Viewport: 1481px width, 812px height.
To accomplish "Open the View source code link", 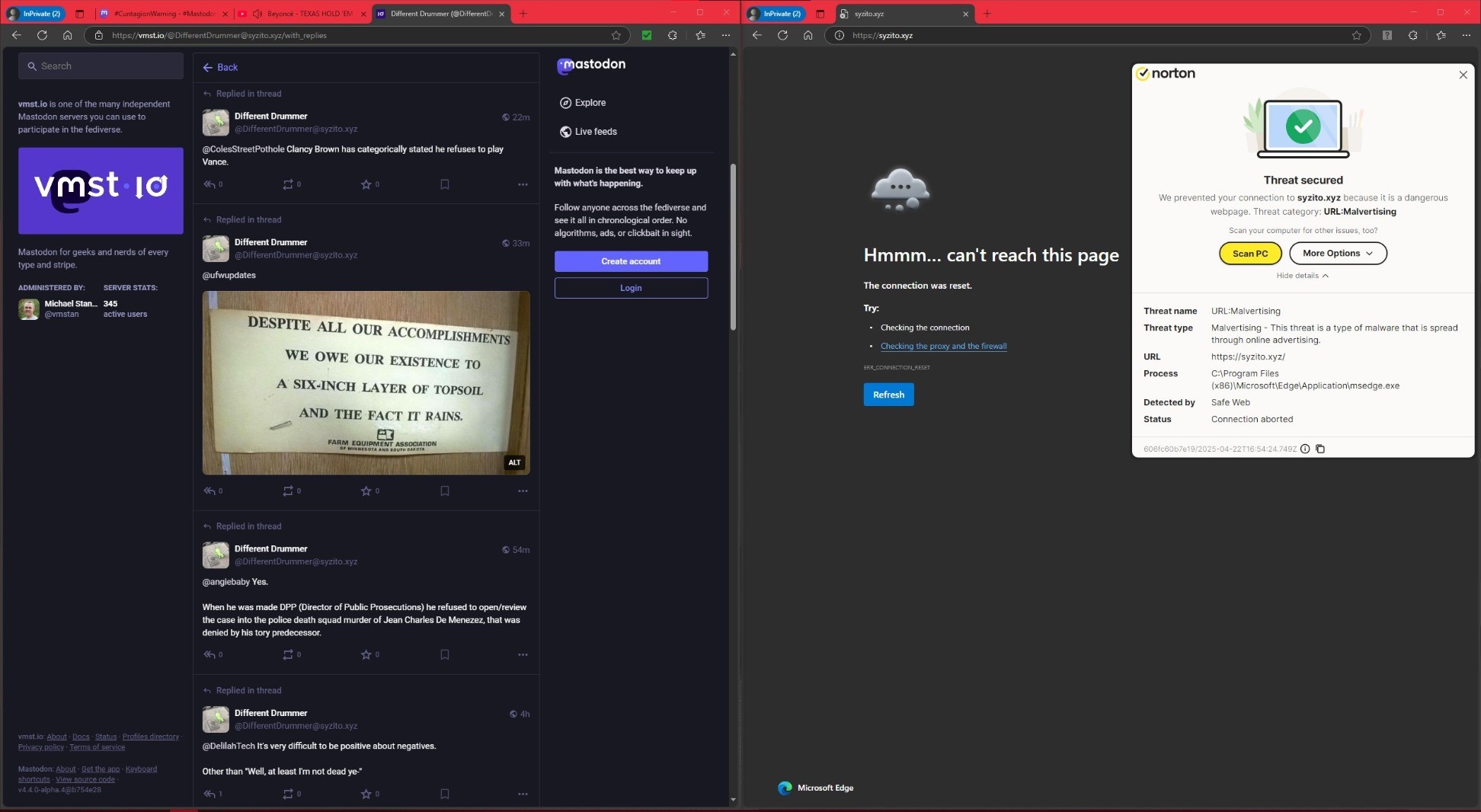I will pyautogui.click(x=85, y=779).
